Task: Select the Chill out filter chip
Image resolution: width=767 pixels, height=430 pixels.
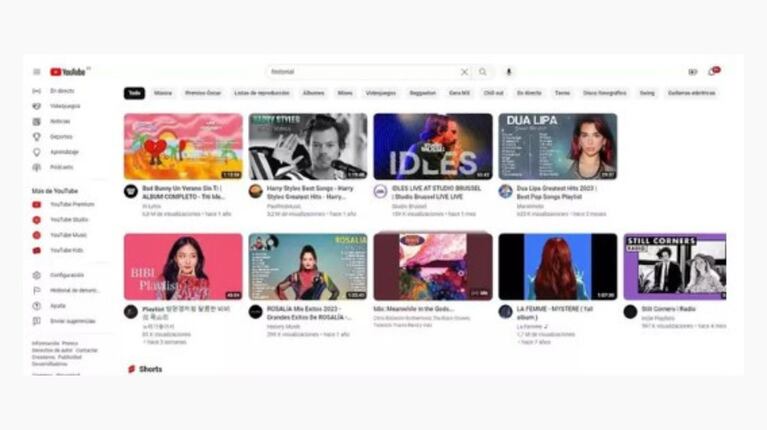Action: click(x=493, y=93)
